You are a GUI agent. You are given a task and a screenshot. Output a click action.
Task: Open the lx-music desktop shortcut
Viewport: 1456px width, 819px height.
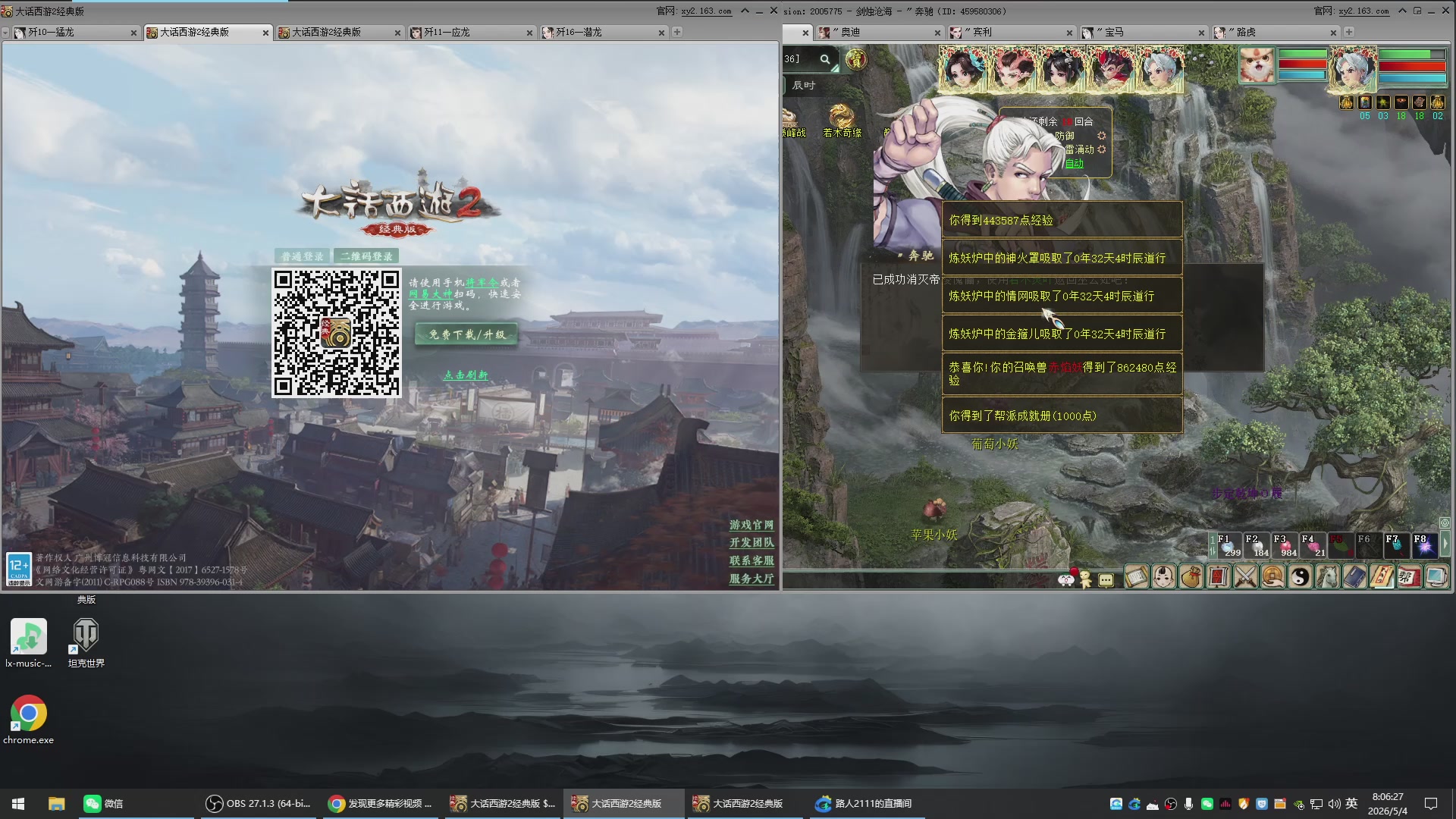click(29, 643)
